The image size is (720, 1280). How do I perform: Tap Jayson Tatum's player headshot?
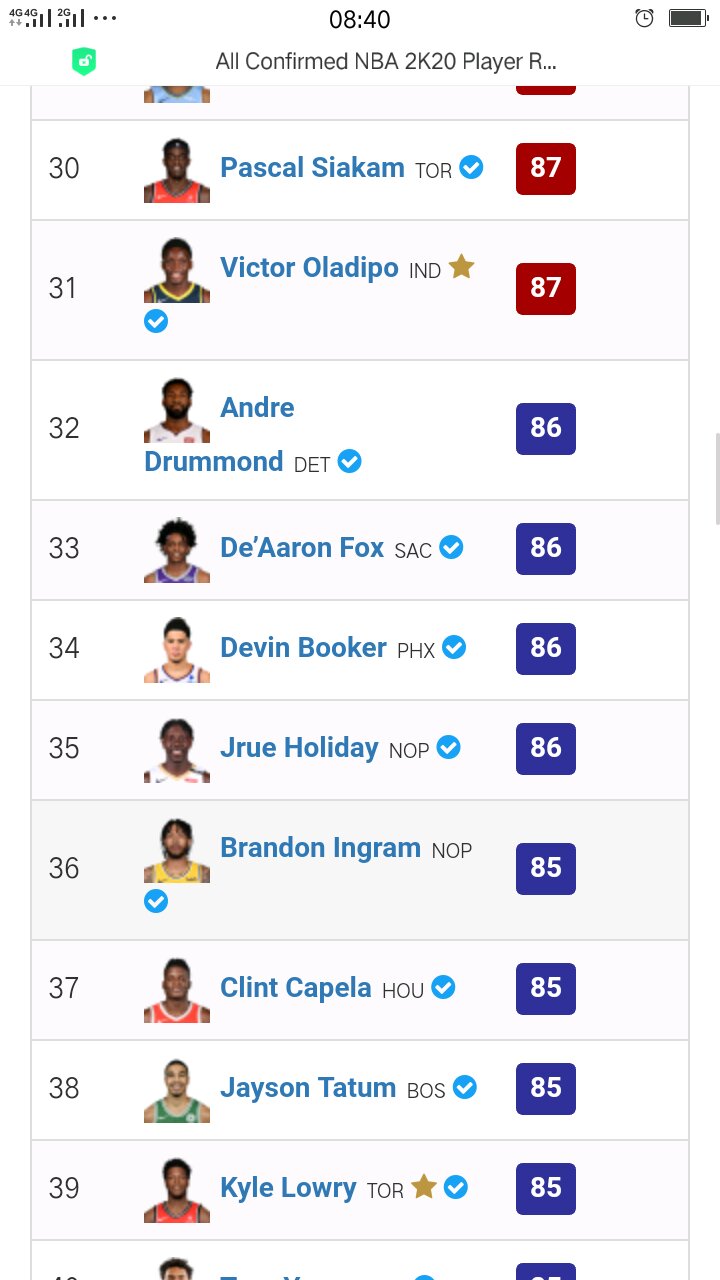pyautogui.click(x=177, y=1090)
